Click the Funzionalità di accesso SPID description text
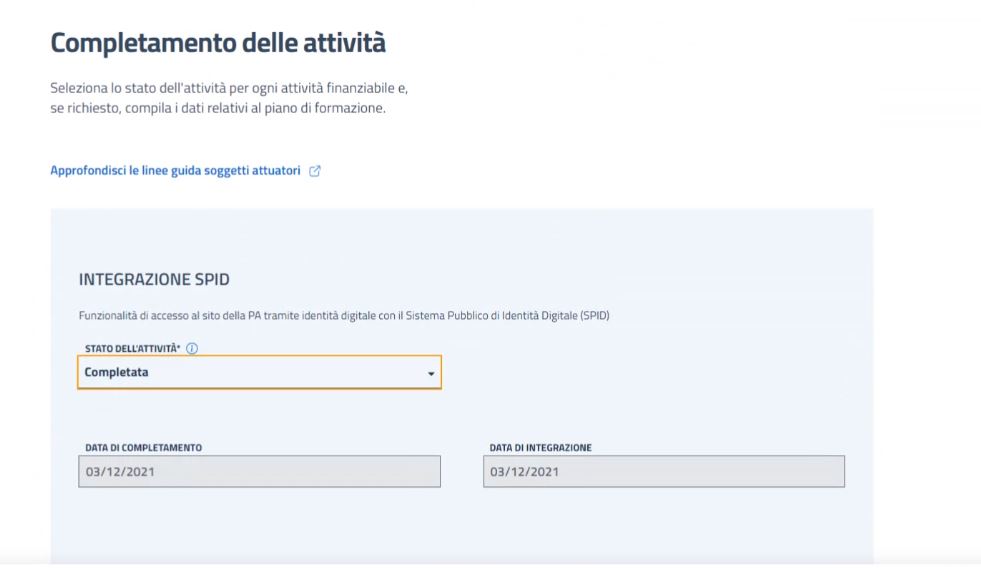 coord(344,315)
